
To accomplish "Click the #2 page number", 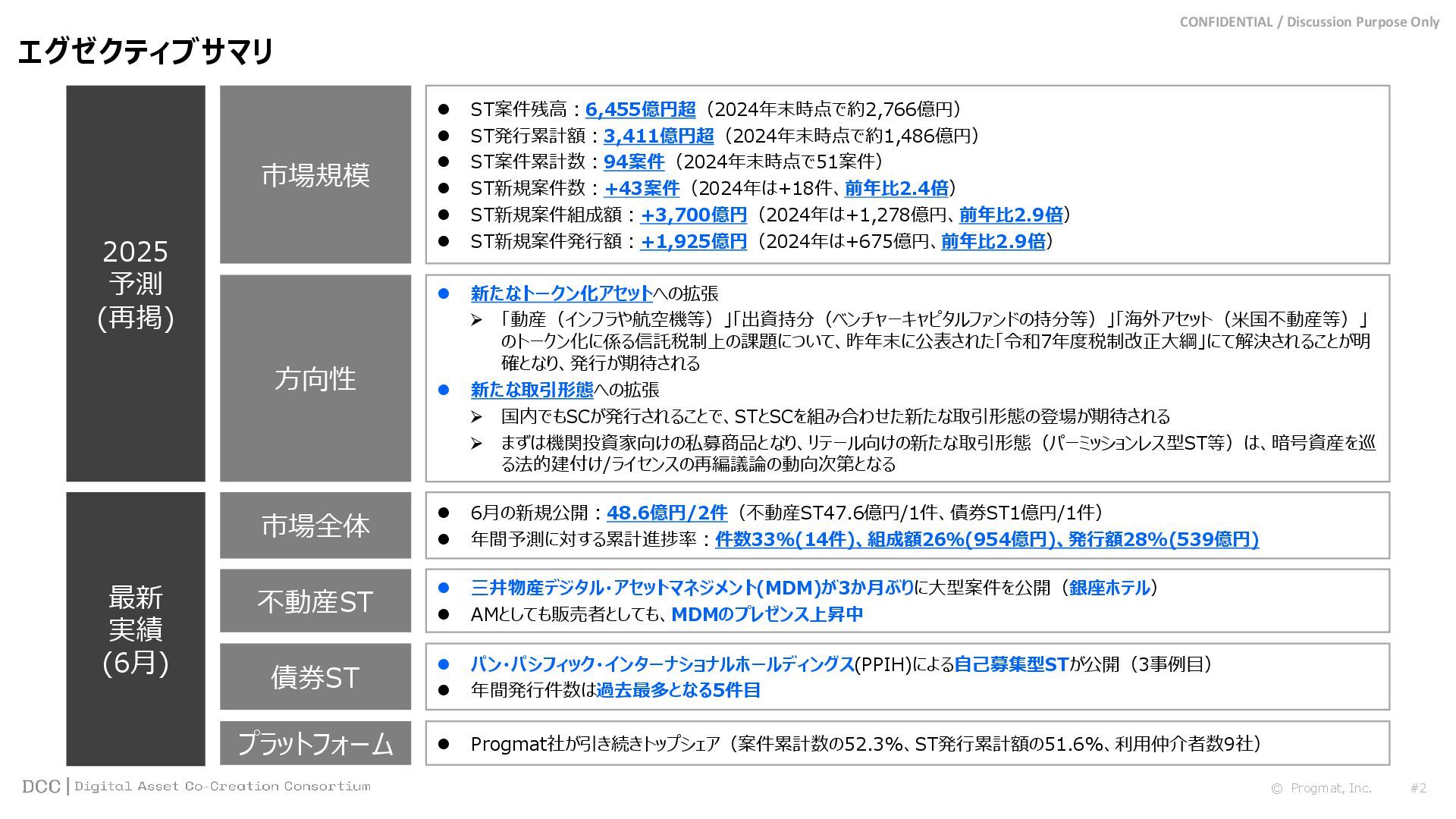I will [1418, 788].
